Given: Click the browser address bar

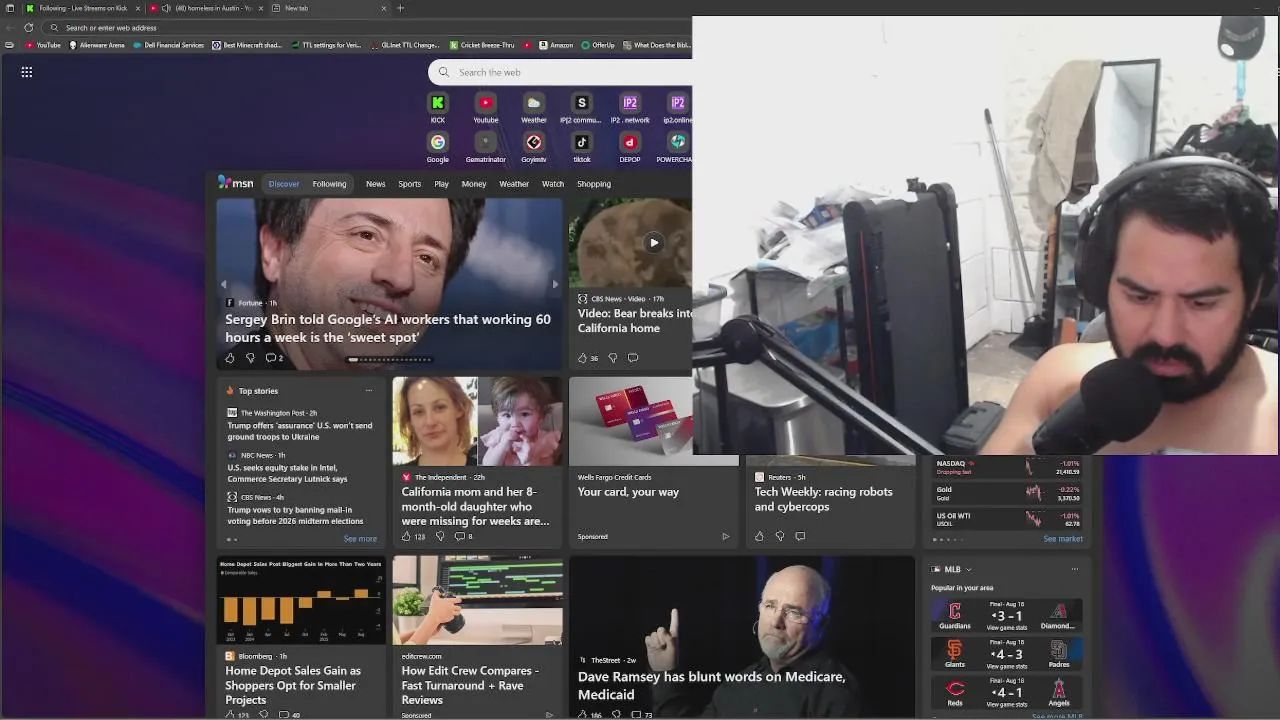Looking at the screenshot, I should coord(370,27).
